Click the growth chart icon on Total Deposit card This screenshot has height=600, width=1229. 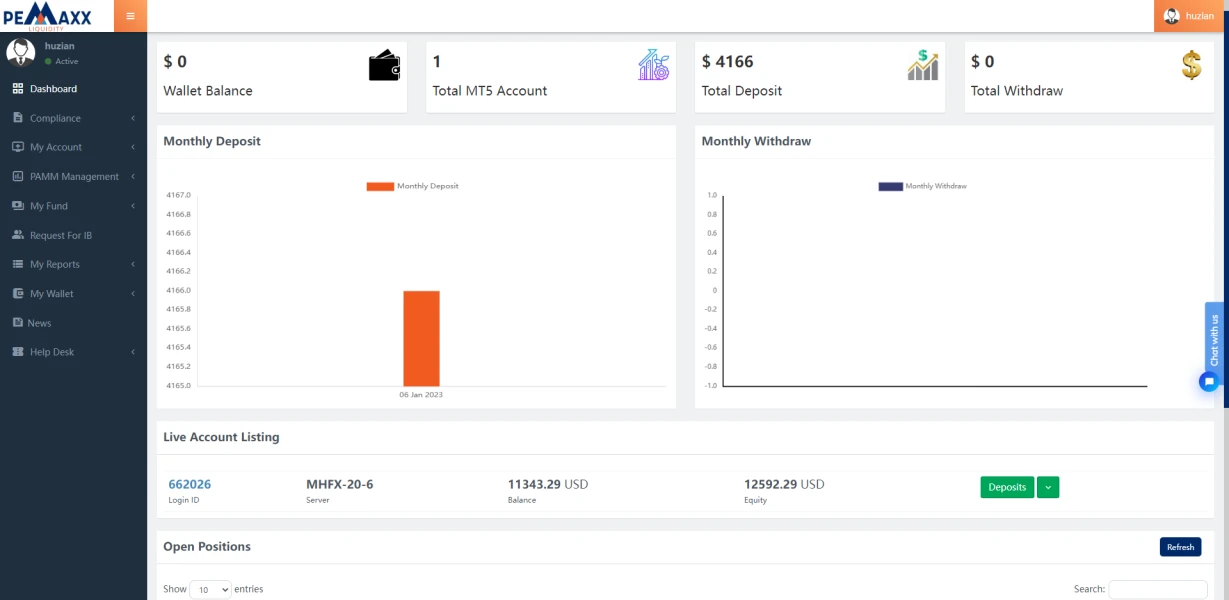click(x=923, y=66)
